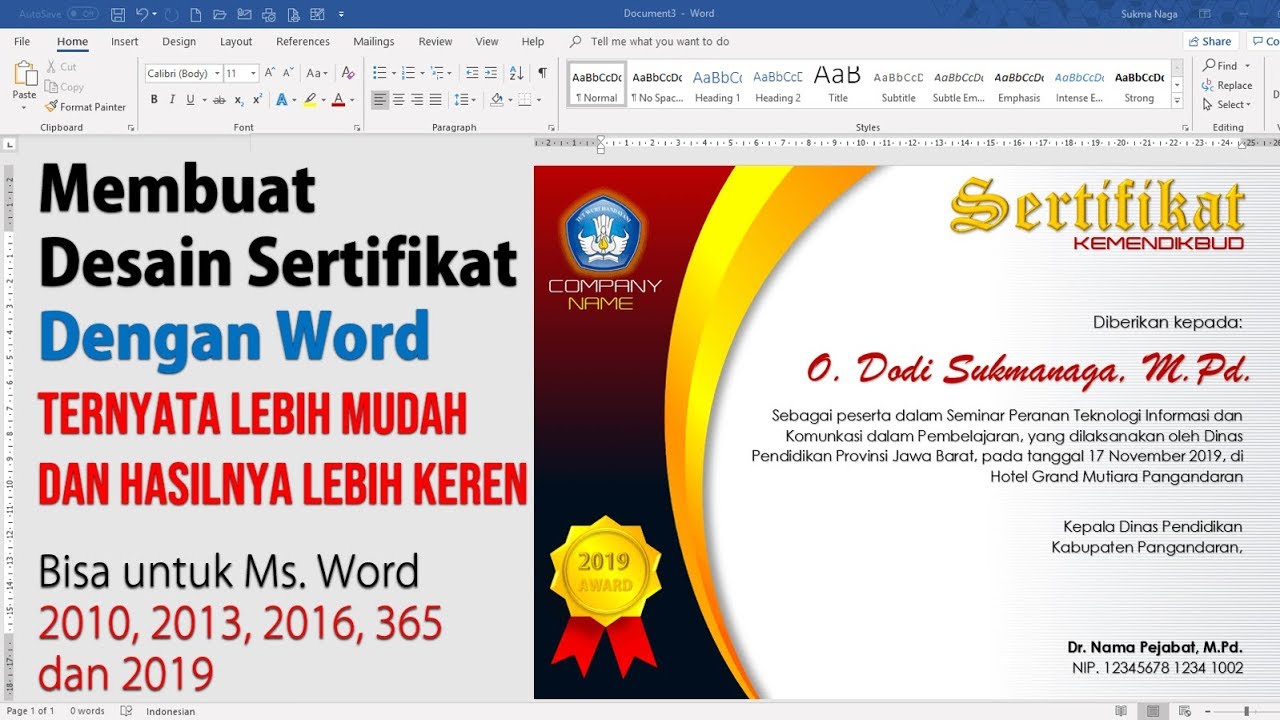This screenshot has width=1280, height=720.
Task: Open the Shading paint bucket color
Action: (x=497, y=100)
